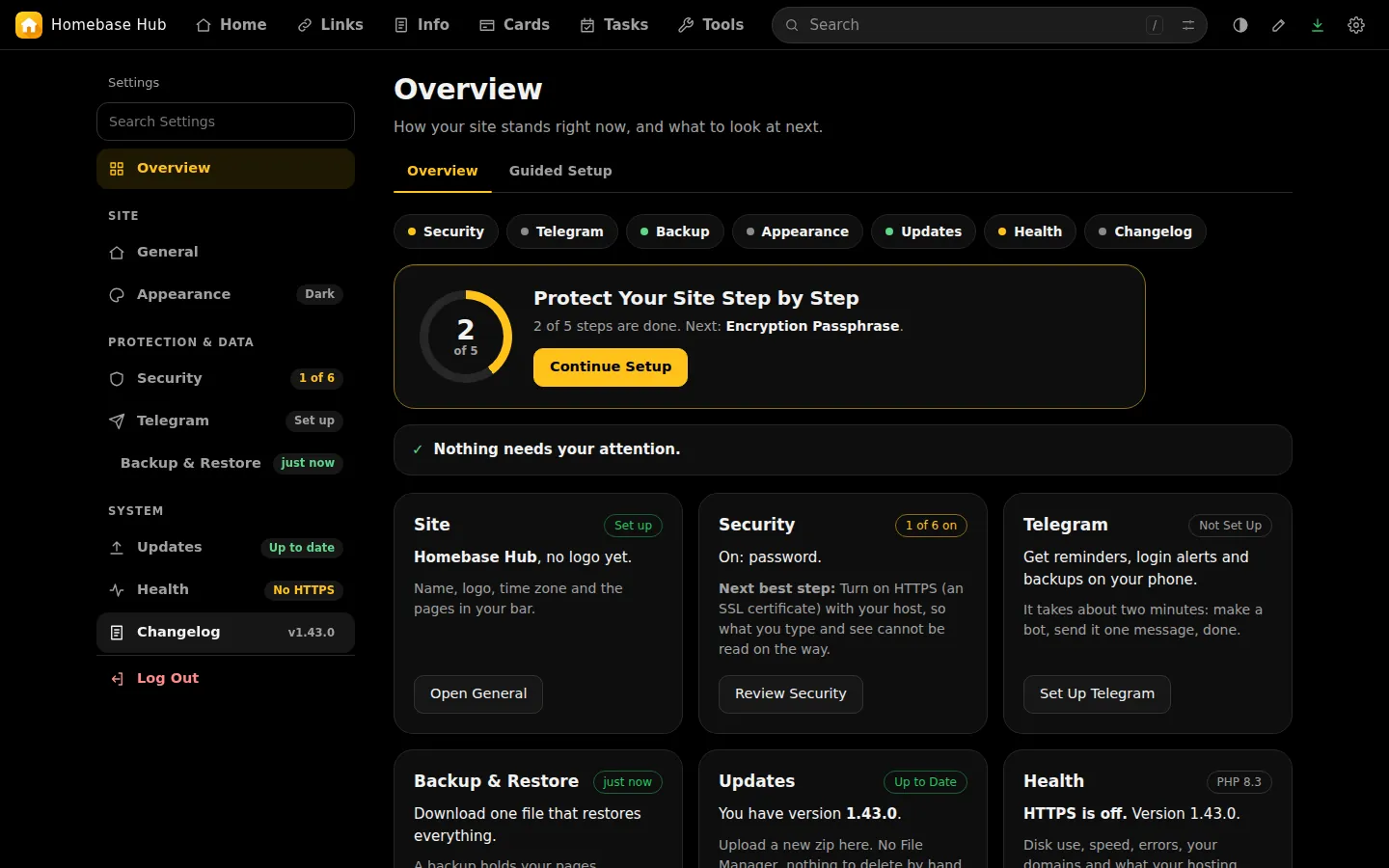Jump to the Updates chip

click(x=924, y=231)
